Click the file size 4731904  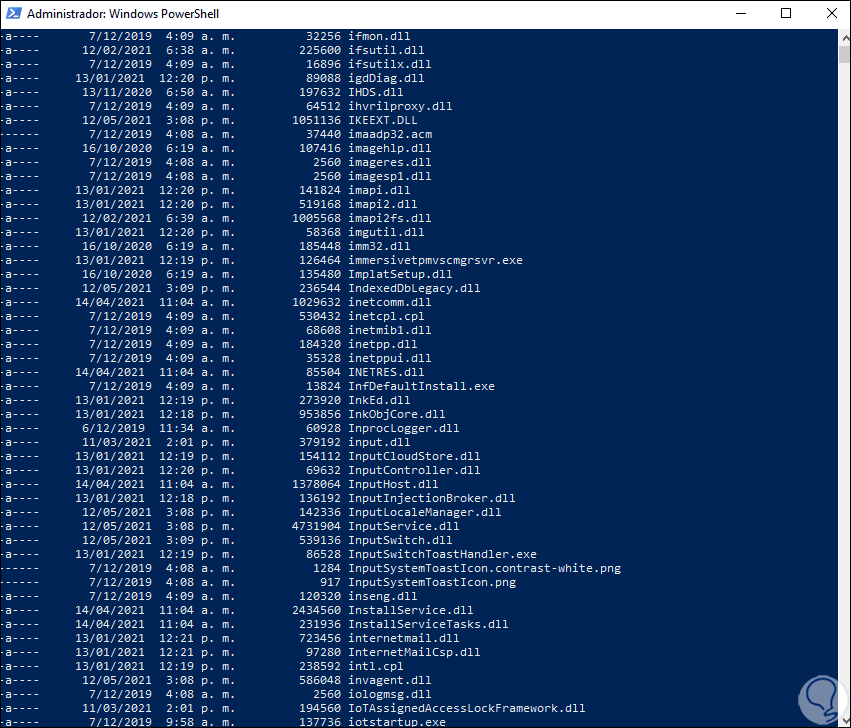click(316, 527)
